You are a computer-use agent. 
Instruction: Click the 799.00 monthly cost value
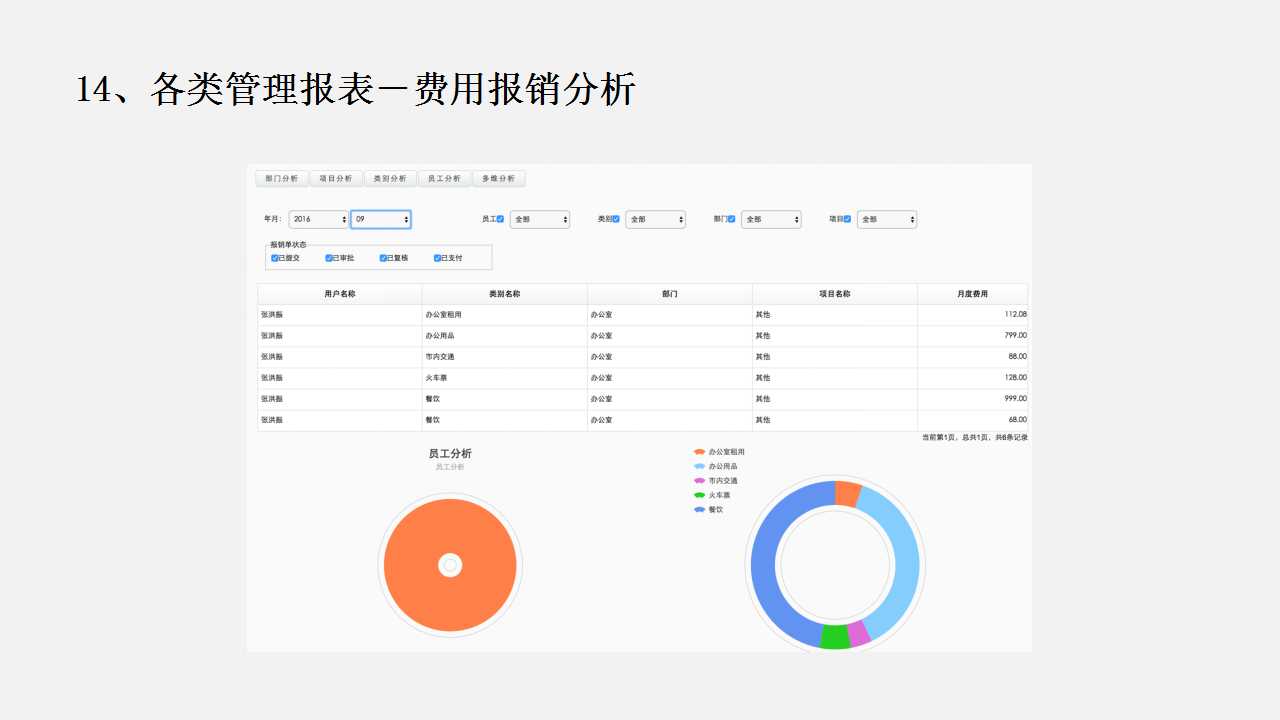[x=1015, y=336]
